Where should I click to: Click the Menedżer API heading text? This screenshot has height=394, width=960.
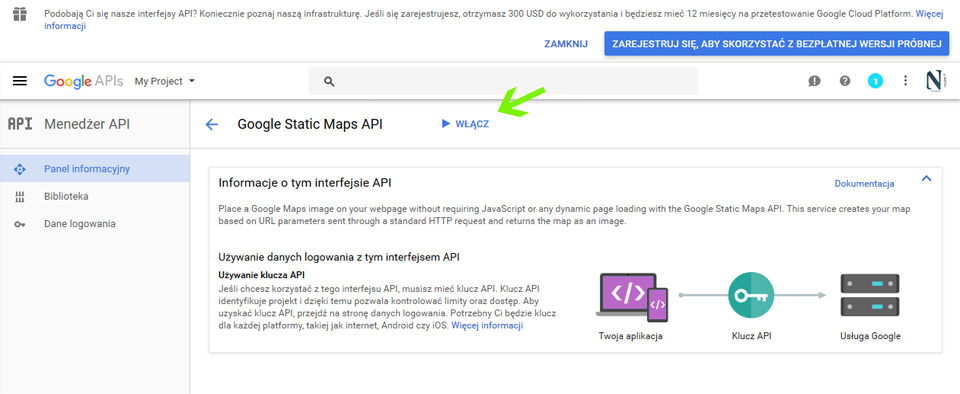(87, 124)
